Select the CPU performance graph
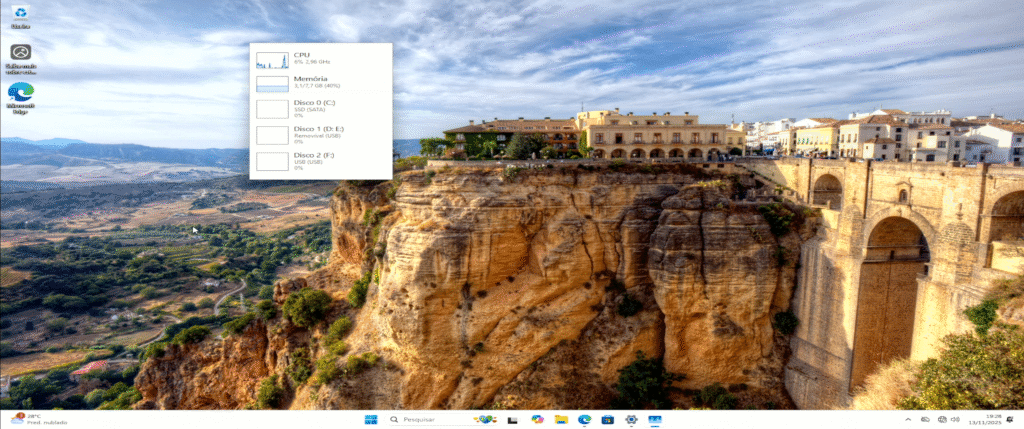This screenshot has width=1024, height=429. (x=272, y=60)
